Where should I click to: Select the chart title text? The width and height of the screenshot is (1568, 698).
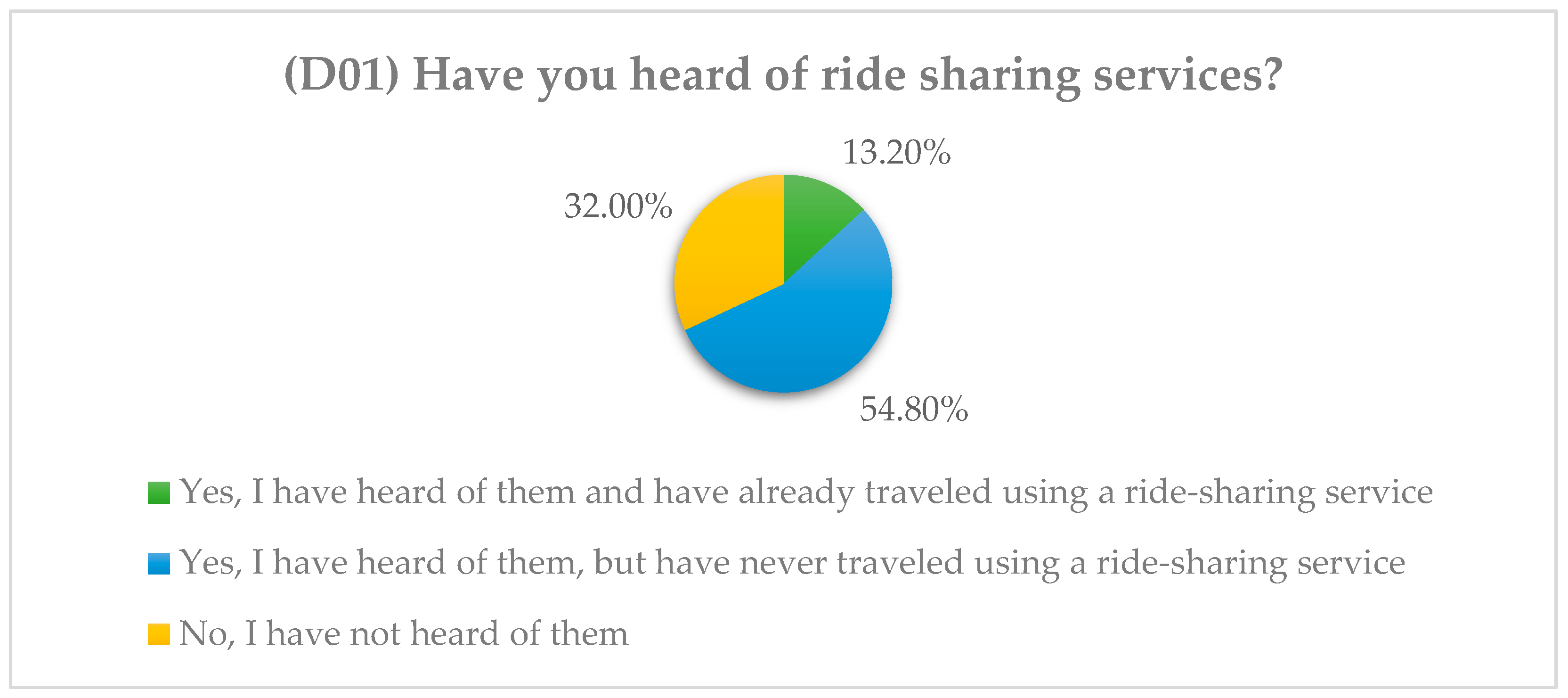pos(783,75)
